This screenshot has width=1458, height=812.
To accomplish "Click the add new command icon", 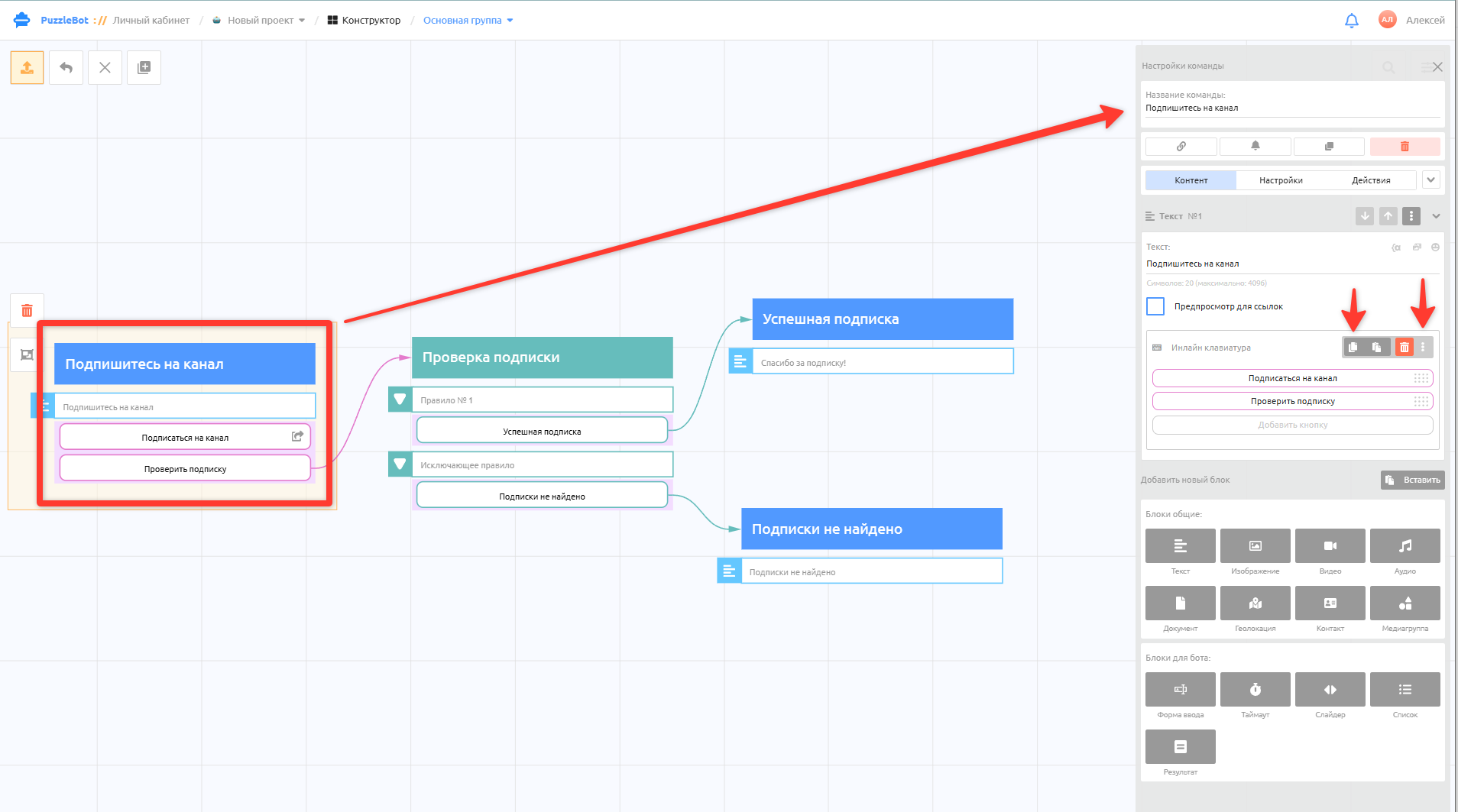I will pyautogui.click(x=144, y=67).
